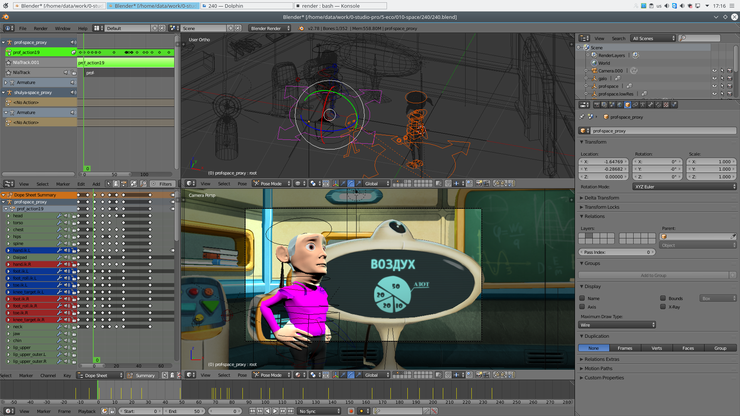Toggle selectability cursor for prof-space in outliner
Viewport: 740px width, 416px height.
pos(722,86)
